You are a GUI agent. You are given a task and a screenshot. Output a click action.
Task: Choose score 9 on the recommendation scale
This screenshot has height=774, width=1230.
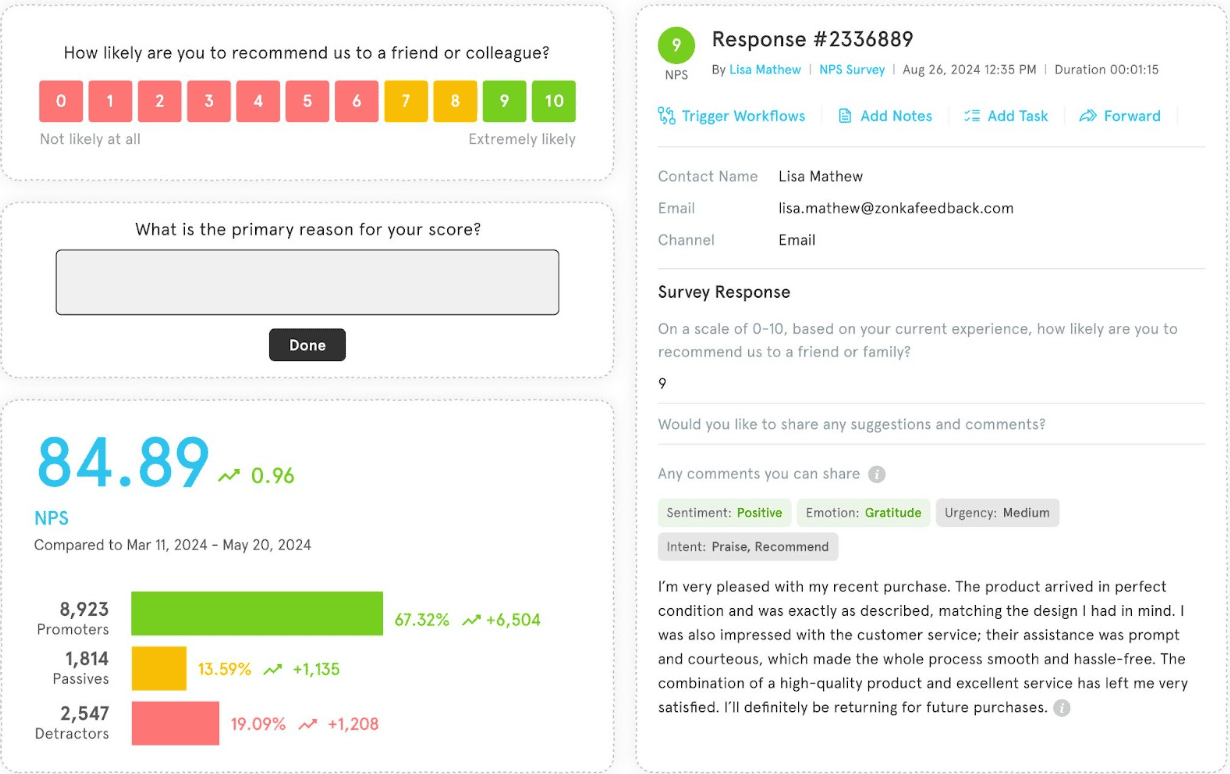tap(504, 101)
